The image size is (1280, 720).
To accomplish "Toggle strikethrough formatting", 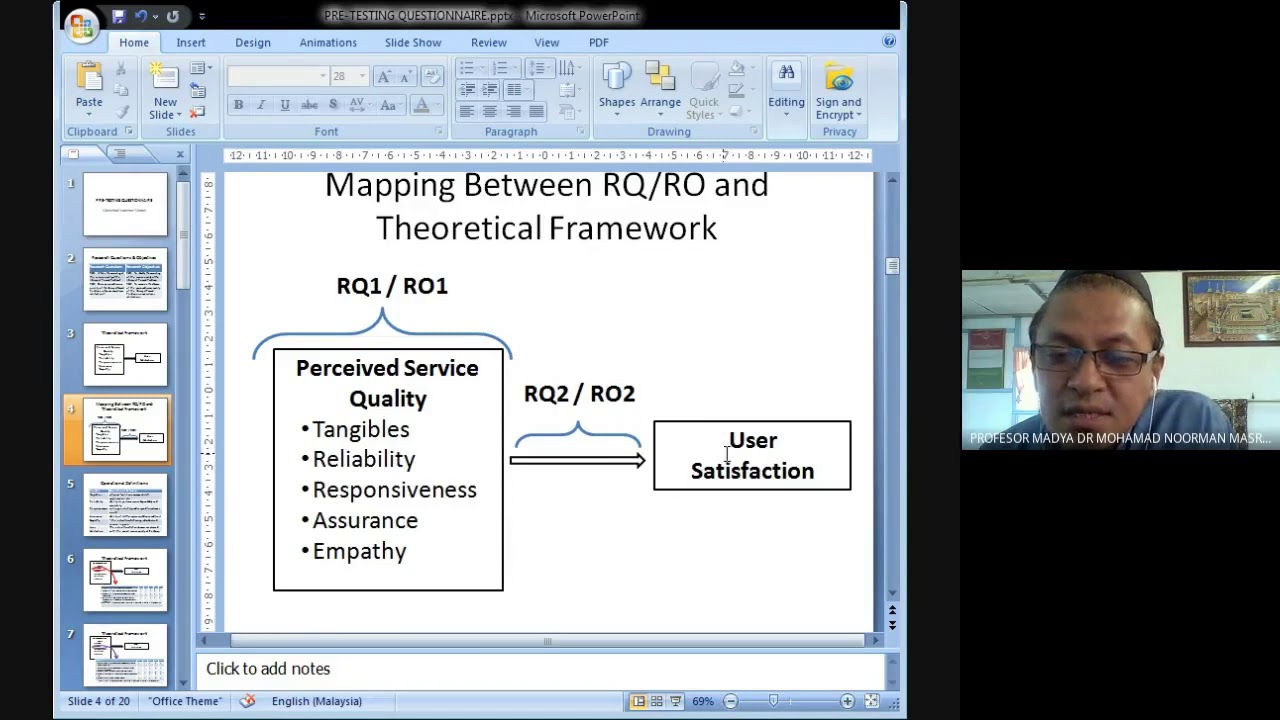I will click(310, 106).
